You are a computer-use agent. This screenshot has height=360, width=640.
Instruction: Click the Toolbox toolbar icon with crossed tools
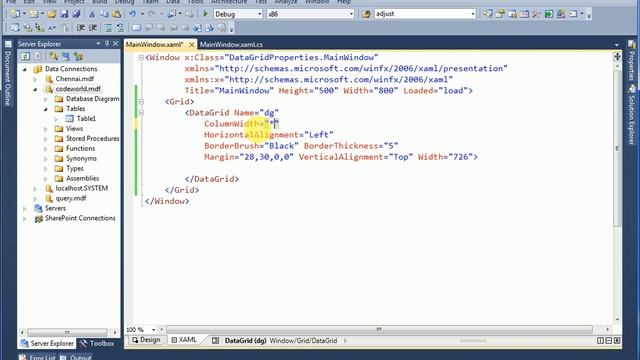[x=536, y=14]
